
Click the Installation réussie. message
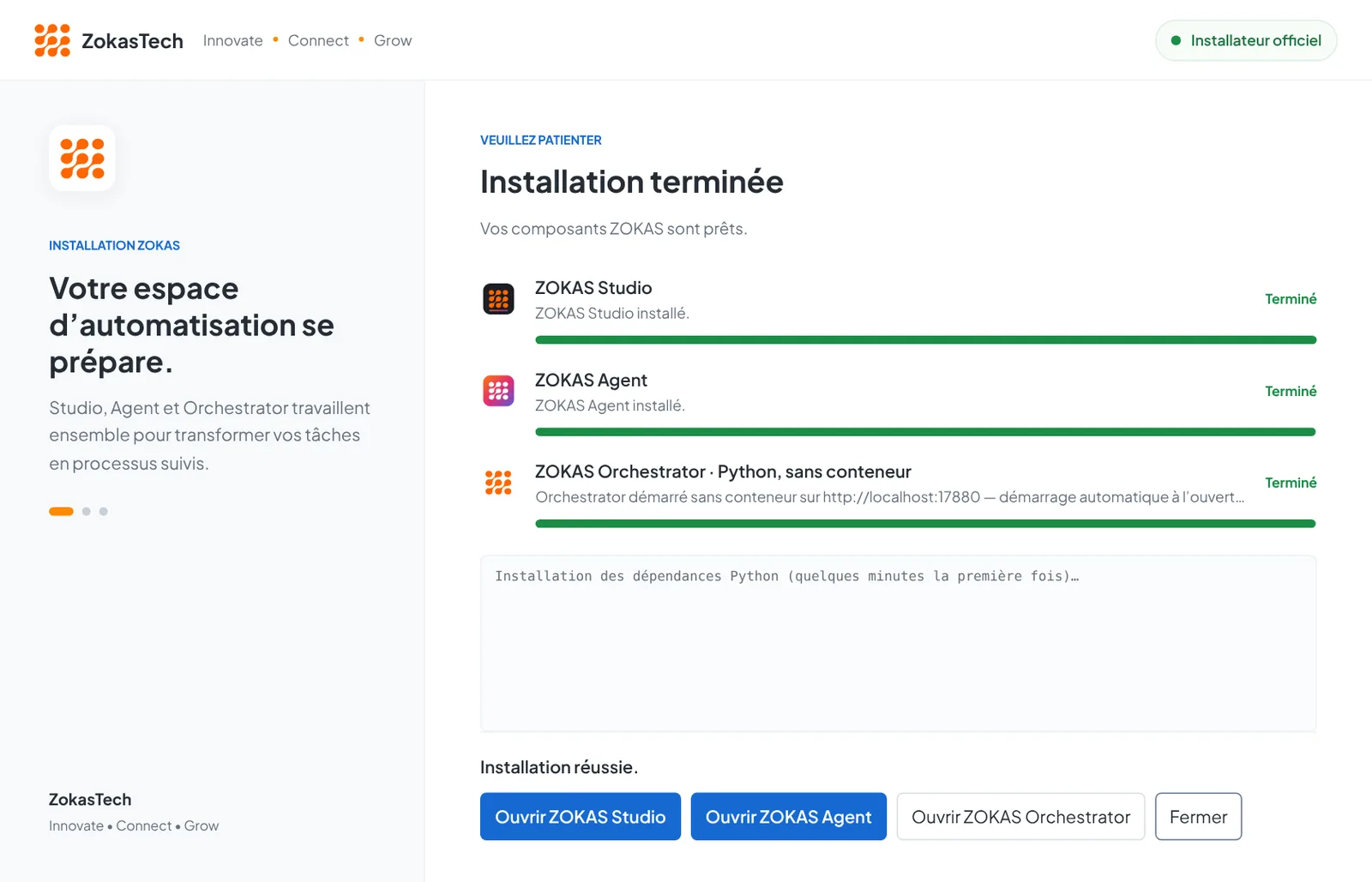[559, 767]
